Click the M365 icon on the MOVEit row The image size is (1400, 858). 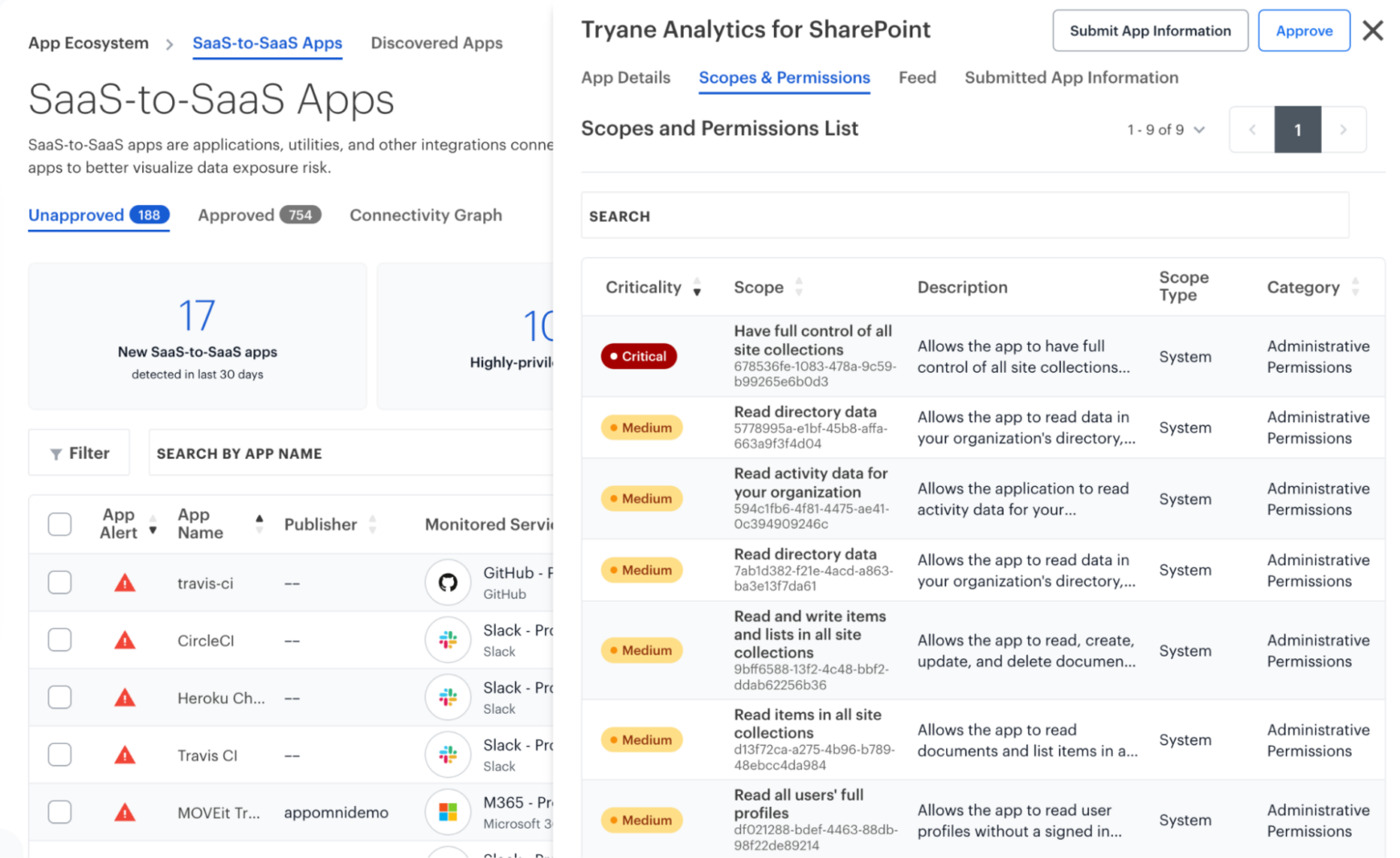448,811
